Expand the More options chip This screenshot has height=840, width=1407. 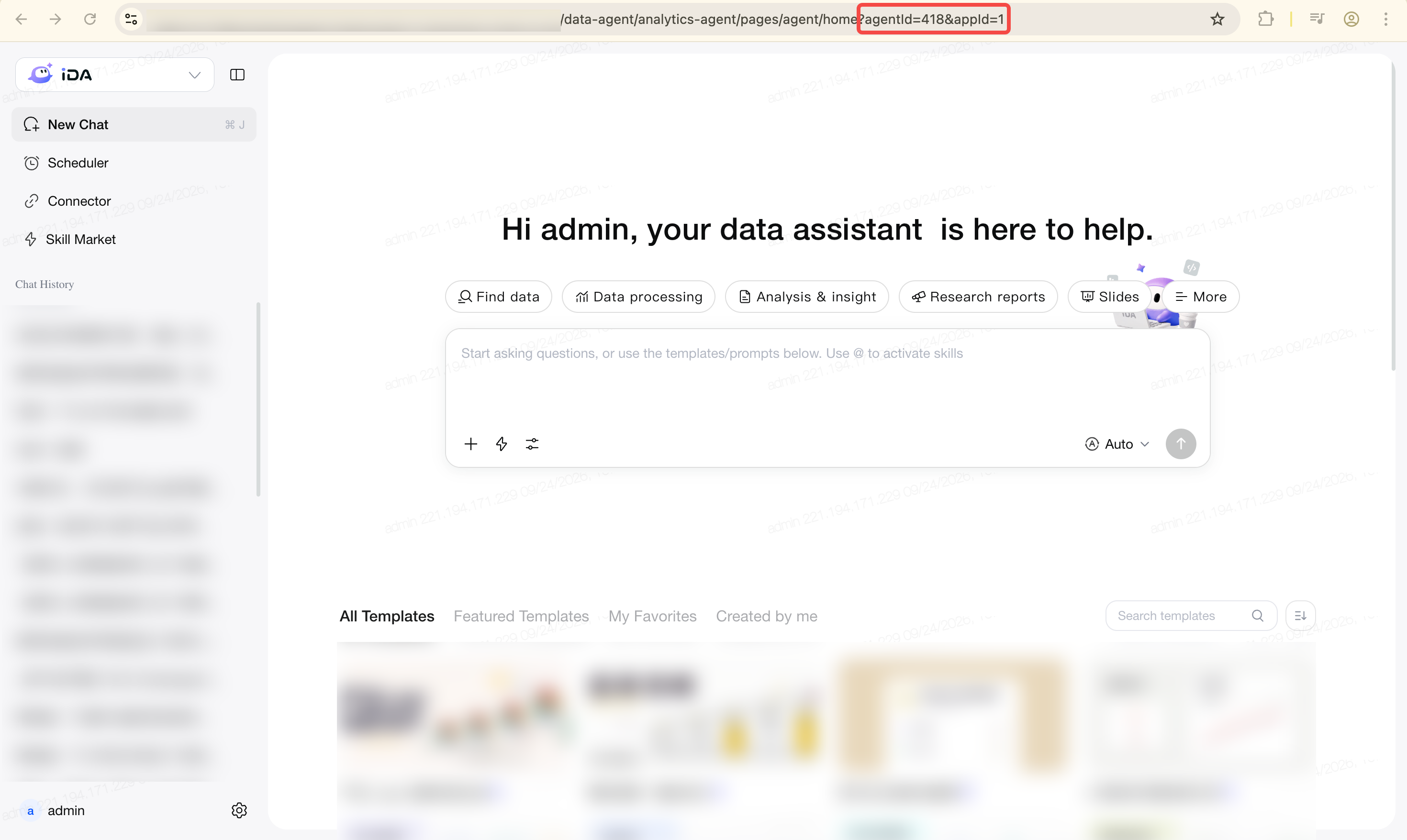coord(1201,297)
